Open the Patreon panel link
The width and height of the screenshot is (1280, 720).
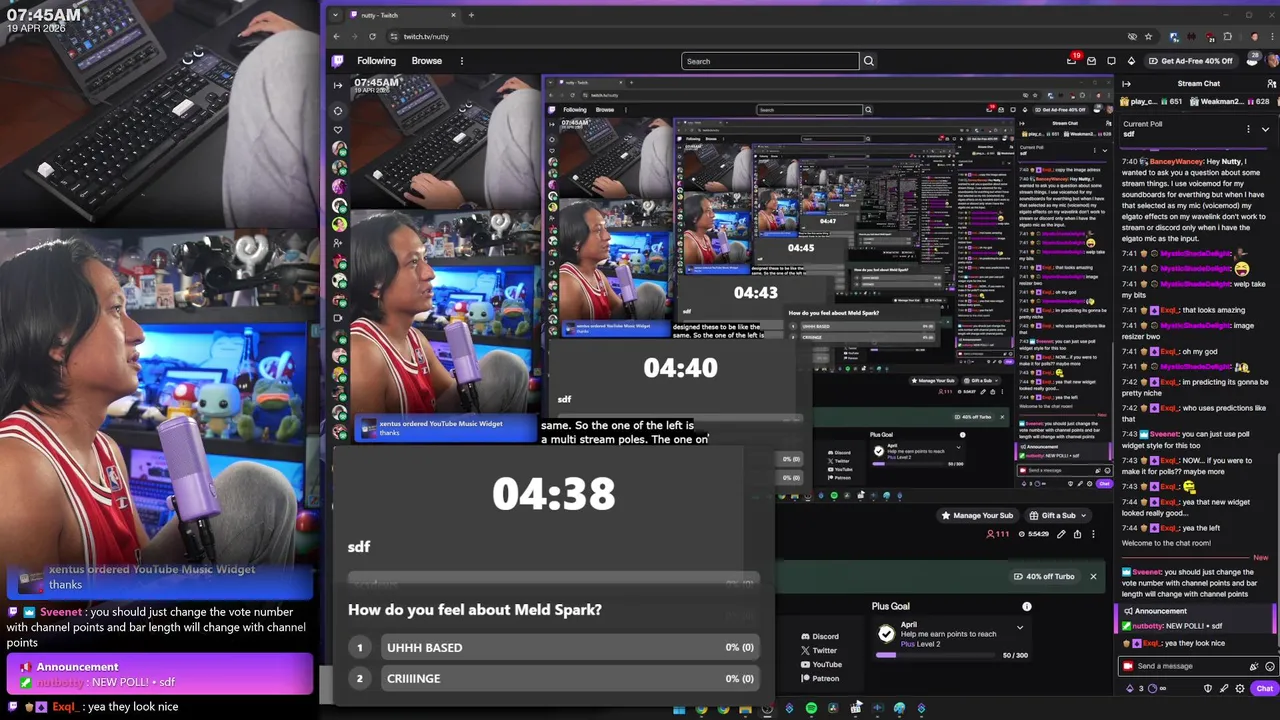point(820,678)
